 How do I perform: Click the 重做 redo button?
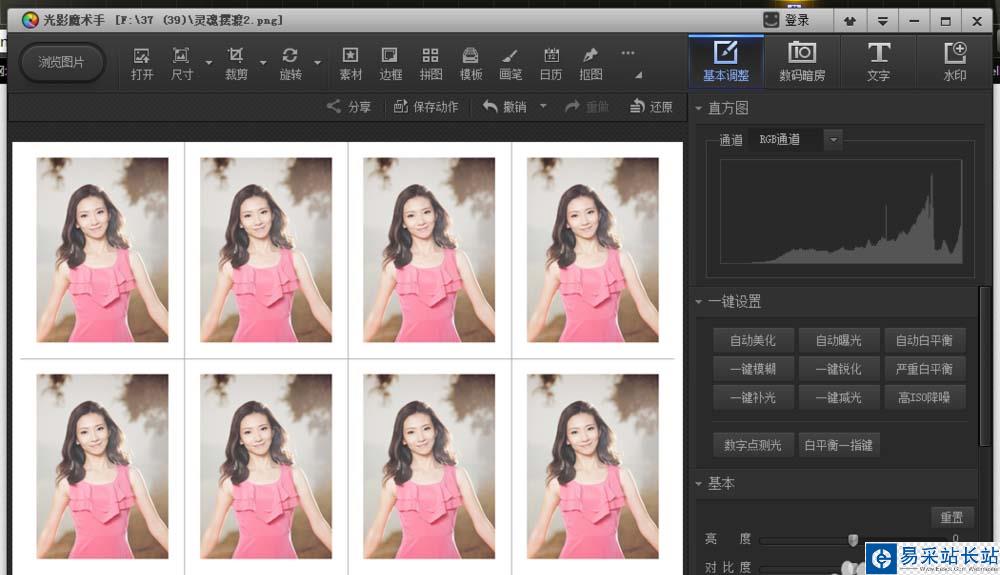(x=587, y=106)
